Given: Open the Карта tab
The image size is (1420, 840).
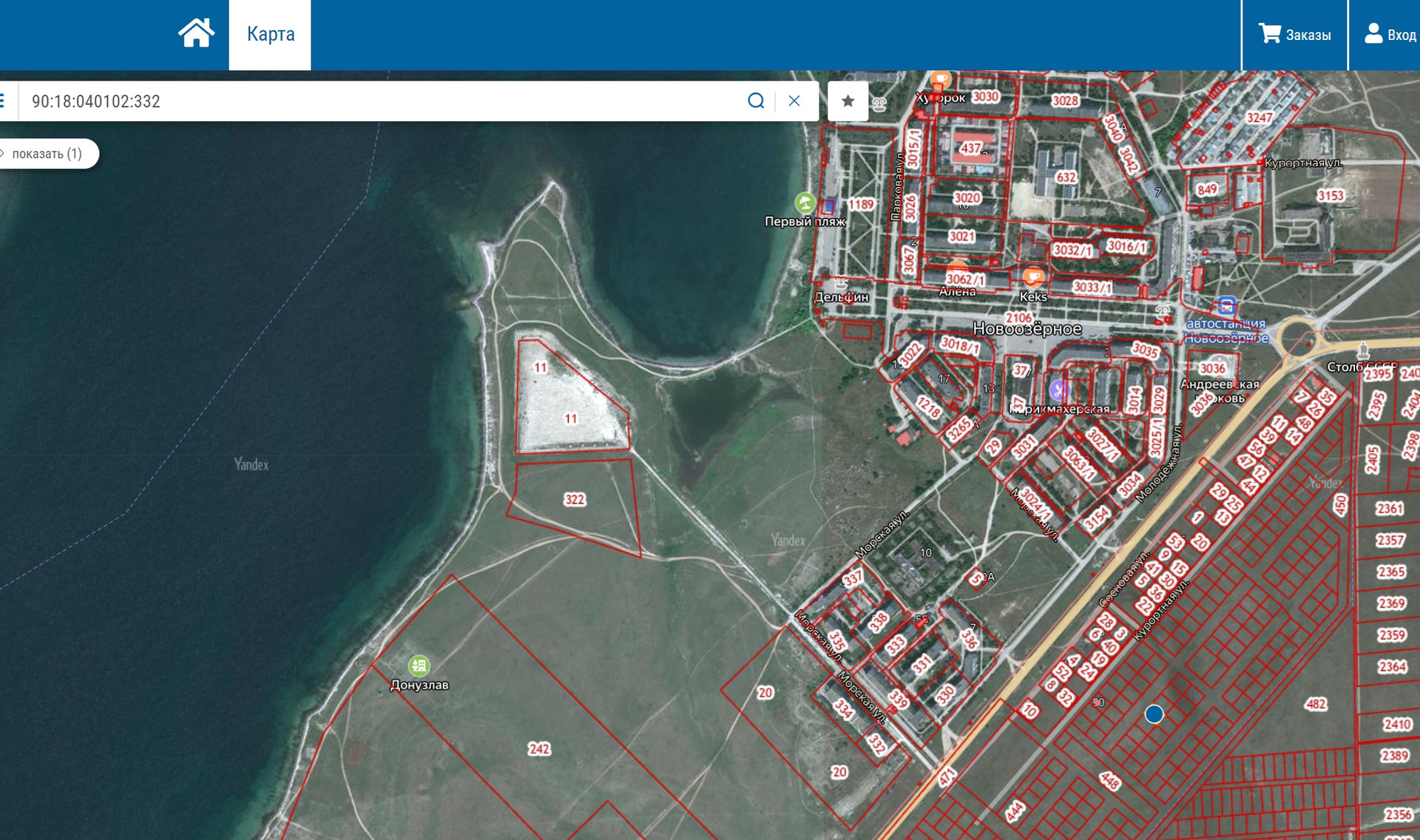Looking at the screenshot, I should point(270,34).
